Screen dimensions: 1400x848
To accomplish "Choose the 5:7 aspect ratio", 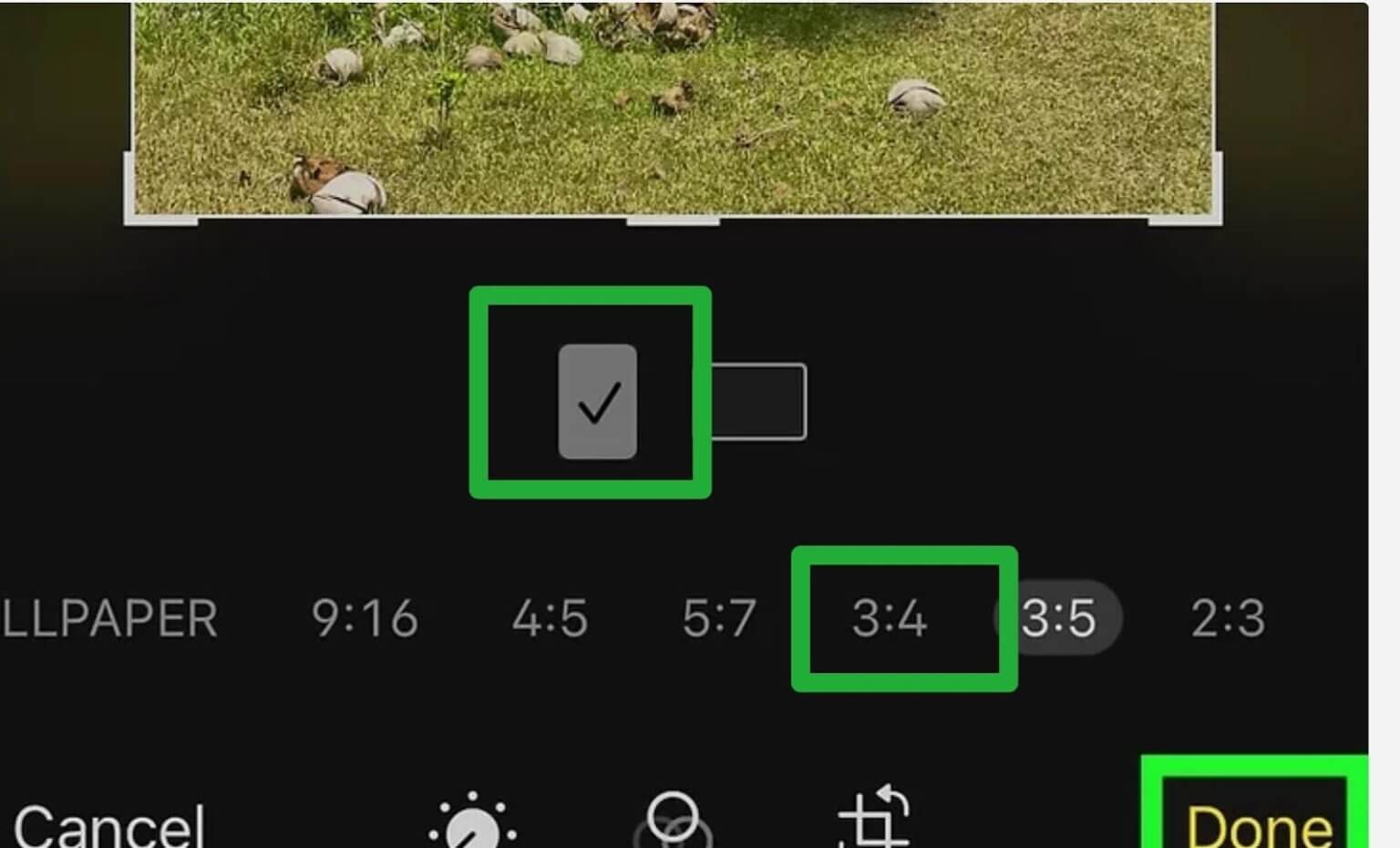I will pos(719,618).
